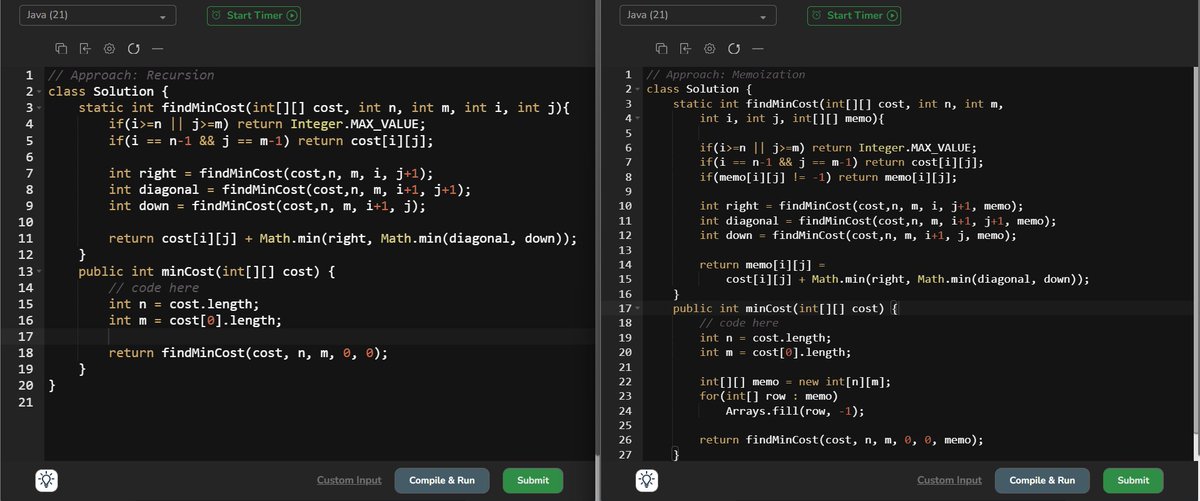Click 'int[][] memo = new int[n][m];' line
Image resolution: width=1200 pixels, height=501 pixels.
pos(795,381)
